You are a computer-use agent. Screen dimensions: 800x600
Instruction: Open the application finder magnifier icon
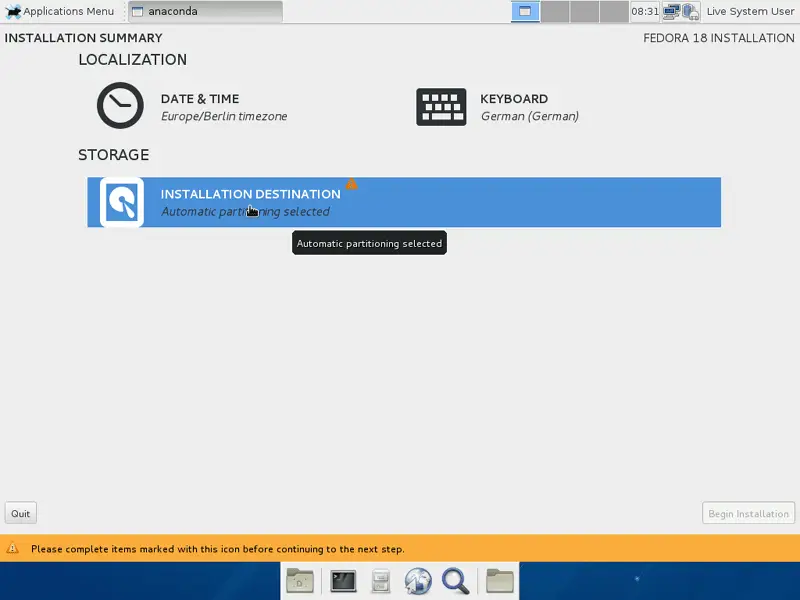(x=456, y=581)
